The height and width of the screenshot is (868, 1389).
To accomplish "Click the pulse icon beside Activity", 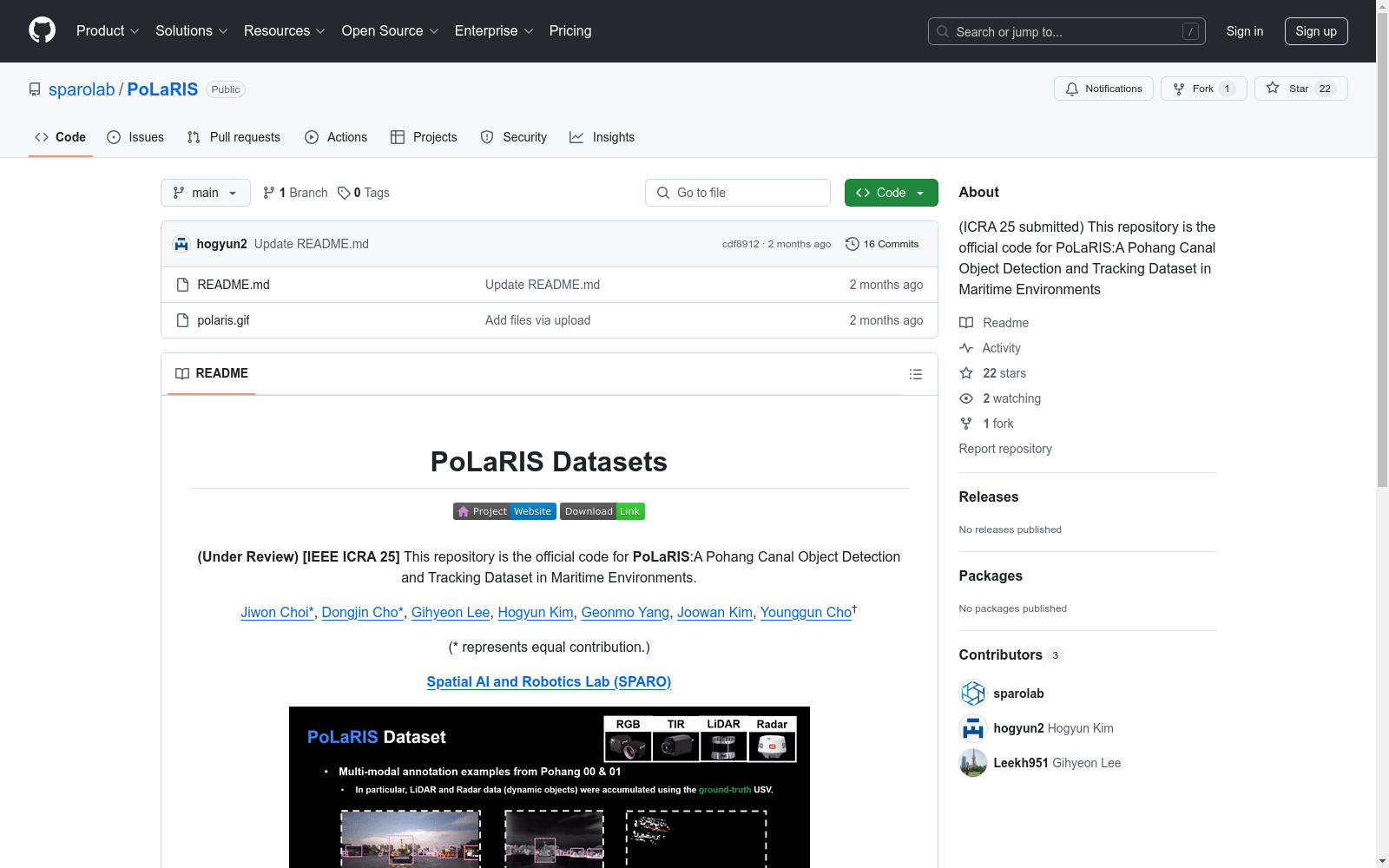I will coord(966,348).
